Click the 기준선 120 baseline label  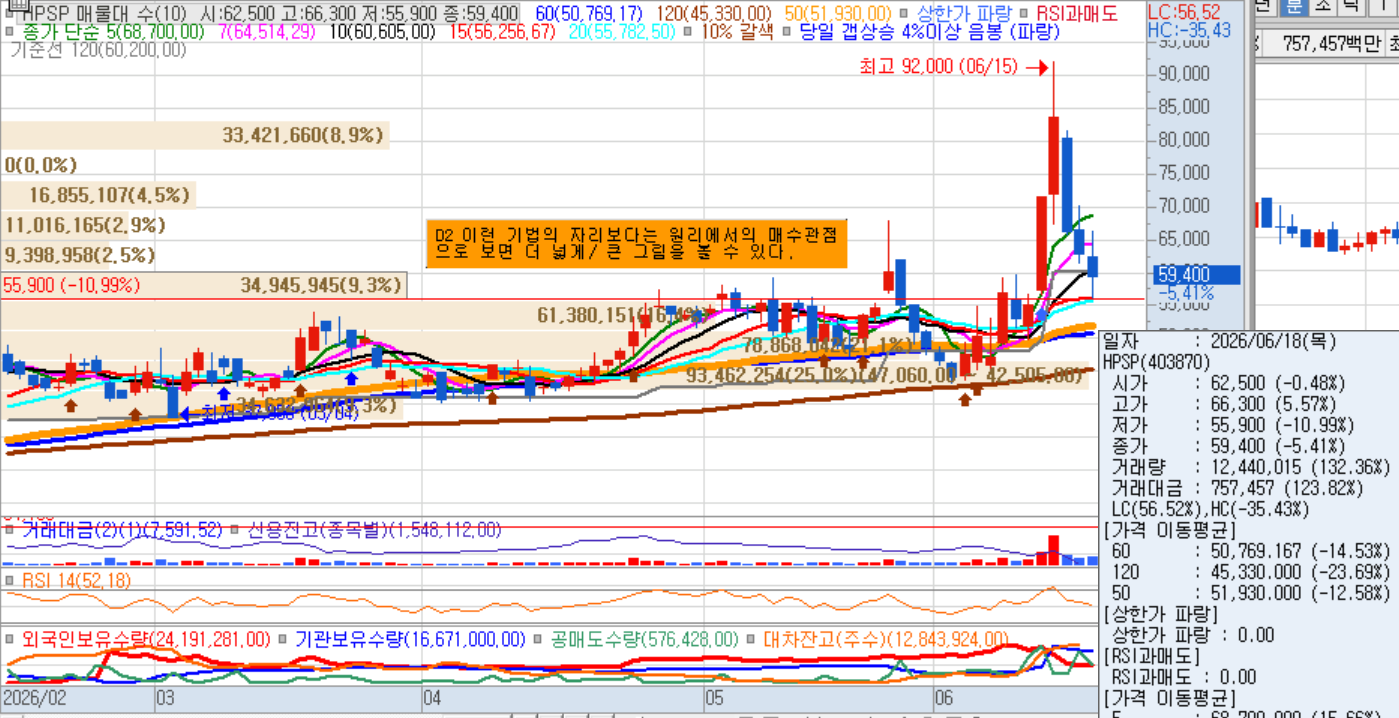98,49
